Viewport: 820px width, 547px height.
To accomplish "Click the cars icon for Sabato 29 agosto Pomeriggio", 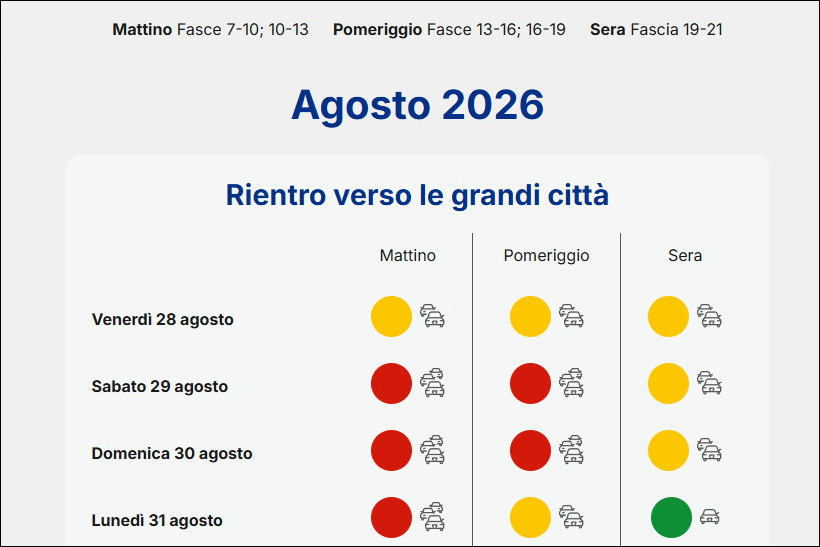I will (x=572, y=383).
